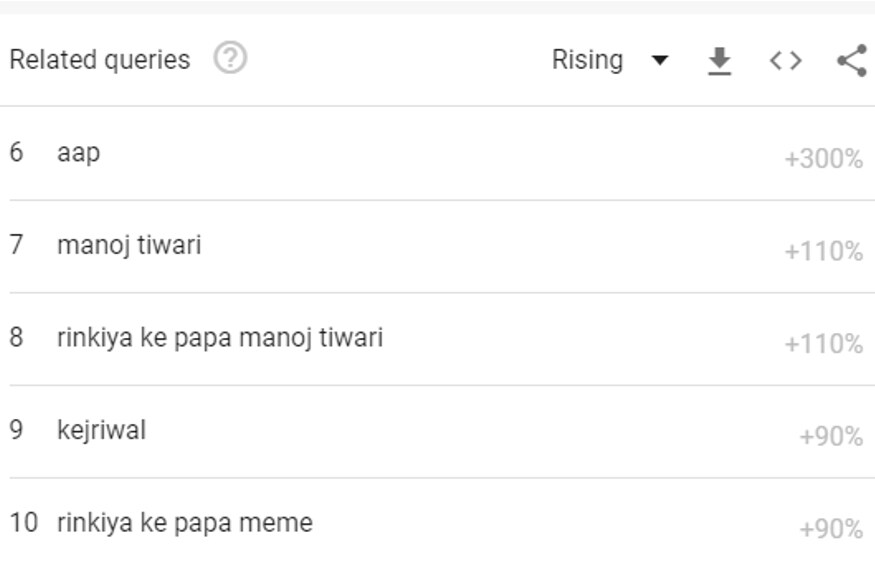Image resolution: width=875 pixels, height=583 pixels.
Task: Open the 'aap' related query
Action: (x=79, y=152)
